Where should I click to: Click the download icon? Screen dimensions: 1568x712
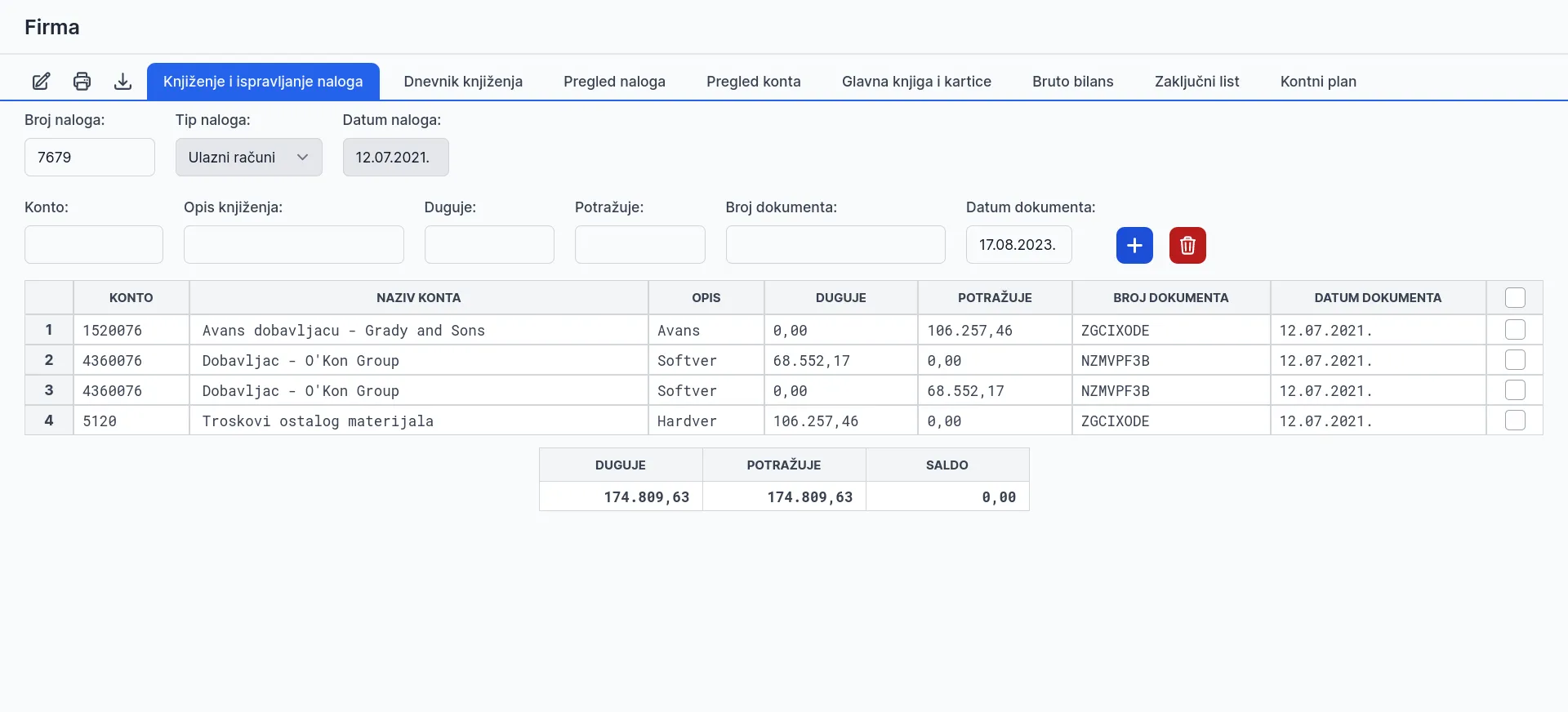coord(122,82)
